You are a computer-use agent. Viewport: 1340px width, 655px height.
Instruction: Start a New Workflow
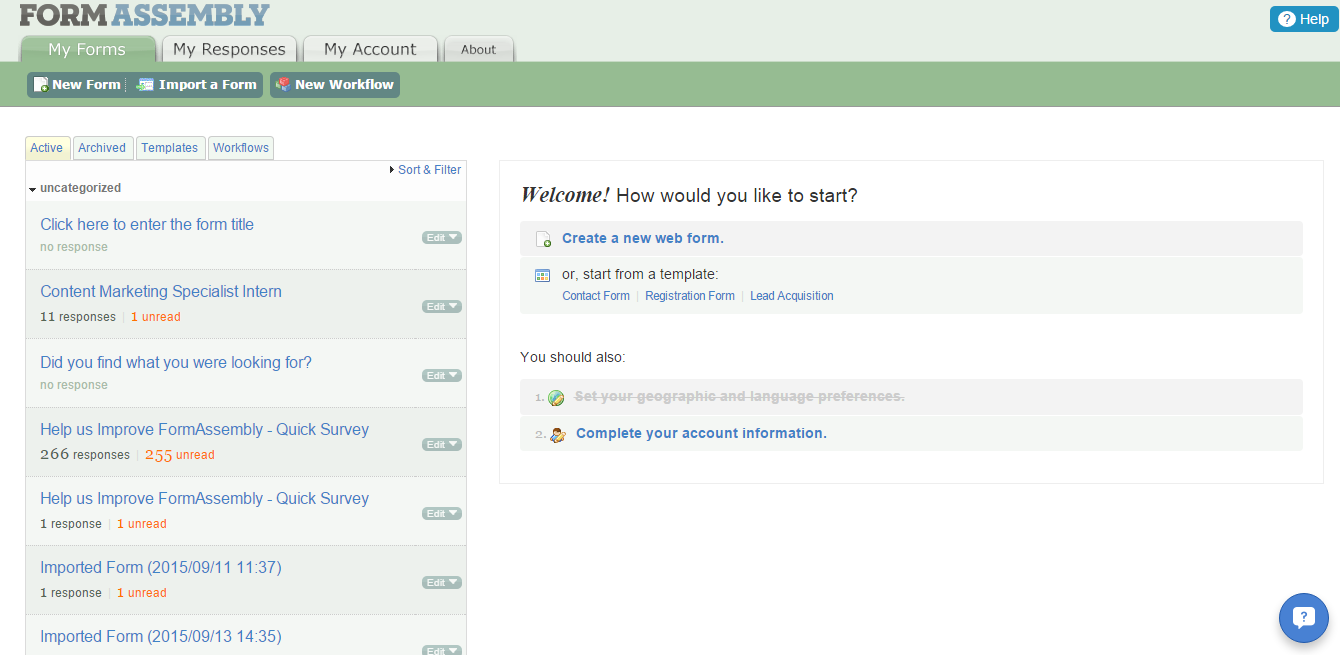[335, 85]
